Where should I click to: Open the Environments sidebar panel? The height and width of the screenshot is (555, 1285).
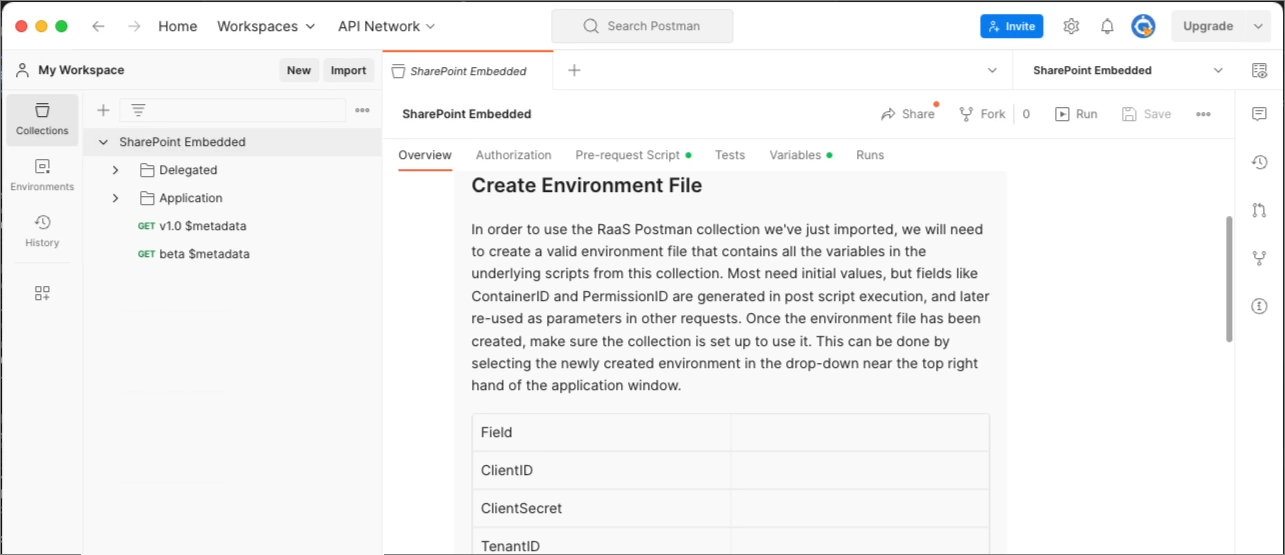click(x=42, y=175)
